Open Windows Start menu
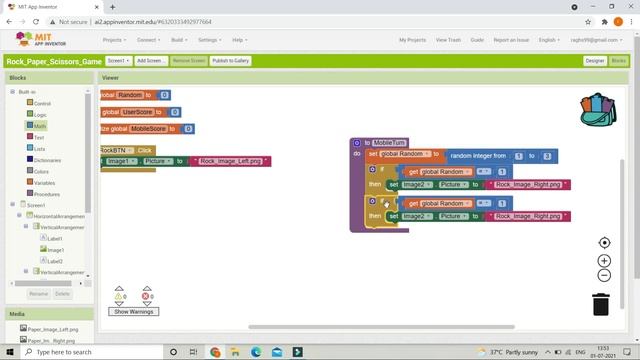 click(10, 352)
